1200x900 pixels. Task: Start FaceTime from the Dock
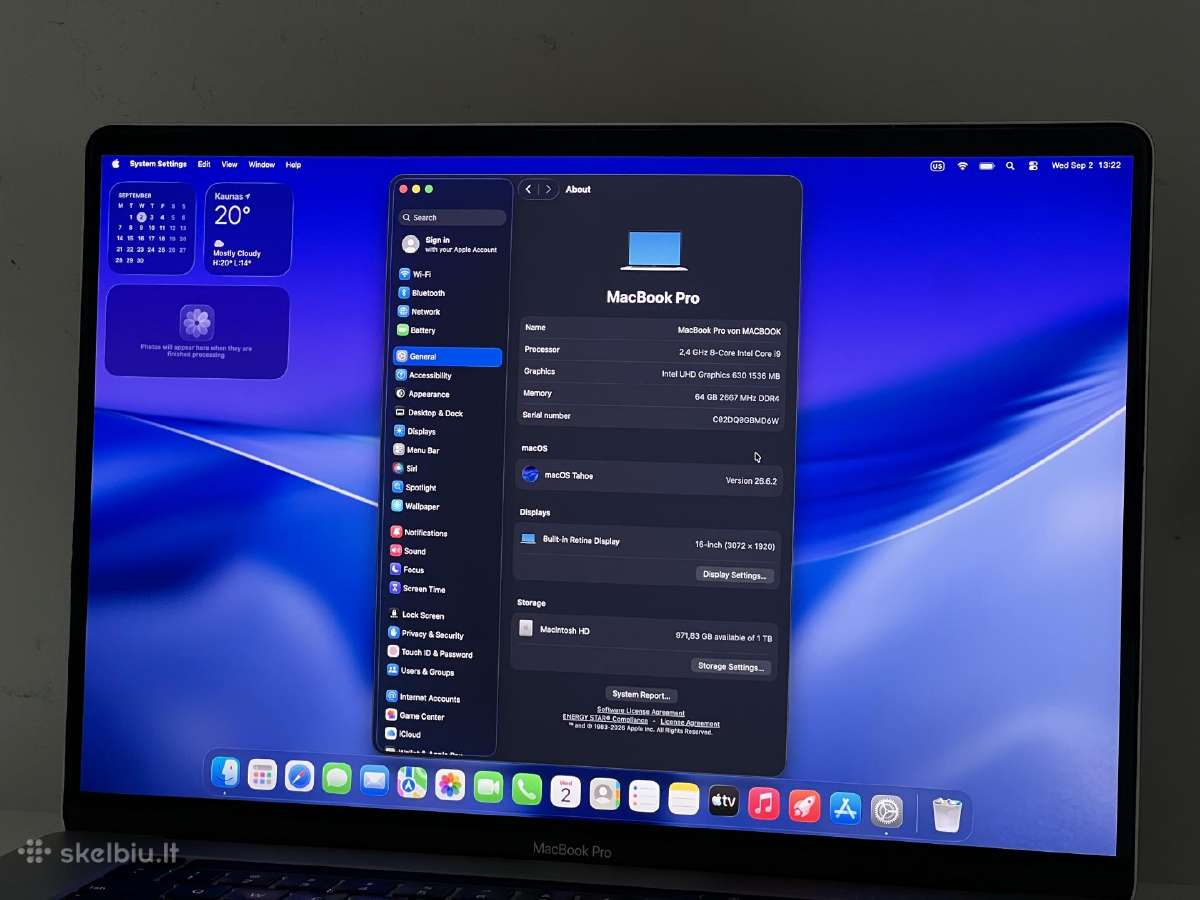(488, 787)
